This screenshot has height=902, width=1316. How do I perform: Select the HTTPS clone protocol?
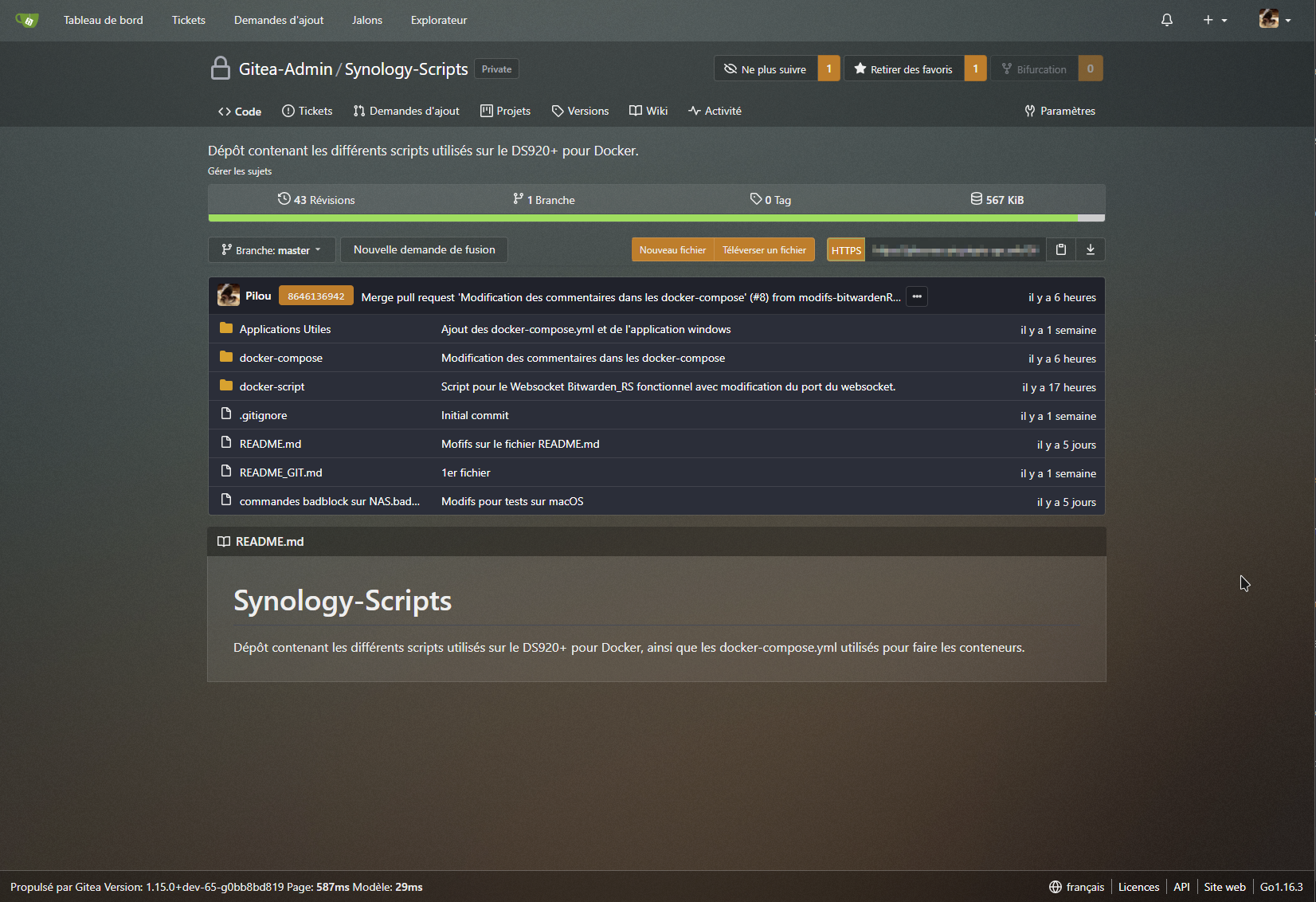pos(845,249)
